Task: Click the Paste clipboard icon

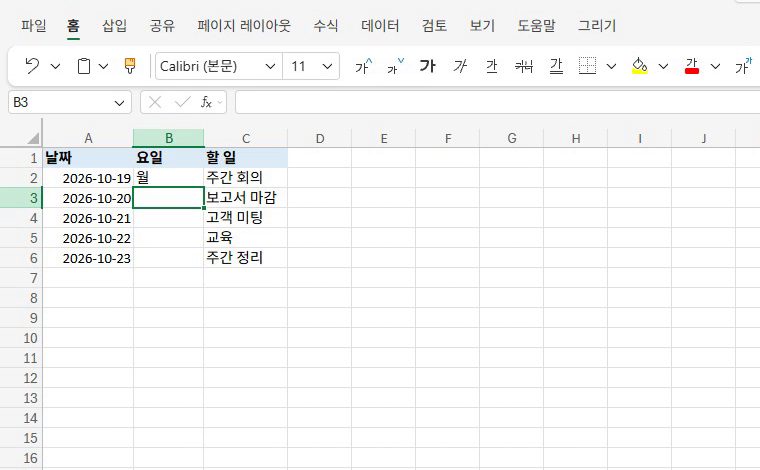Action: [x=84, y=66]
